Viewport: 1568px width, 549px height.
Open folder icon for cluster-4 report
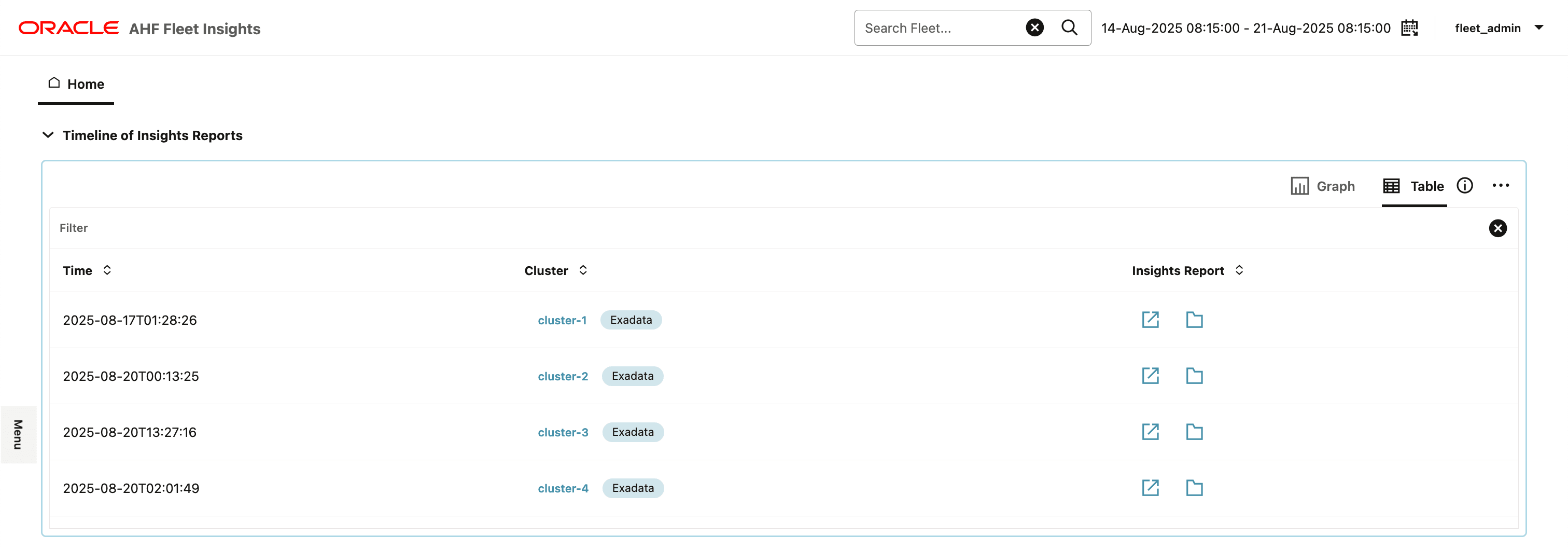tap(1194, 488)
